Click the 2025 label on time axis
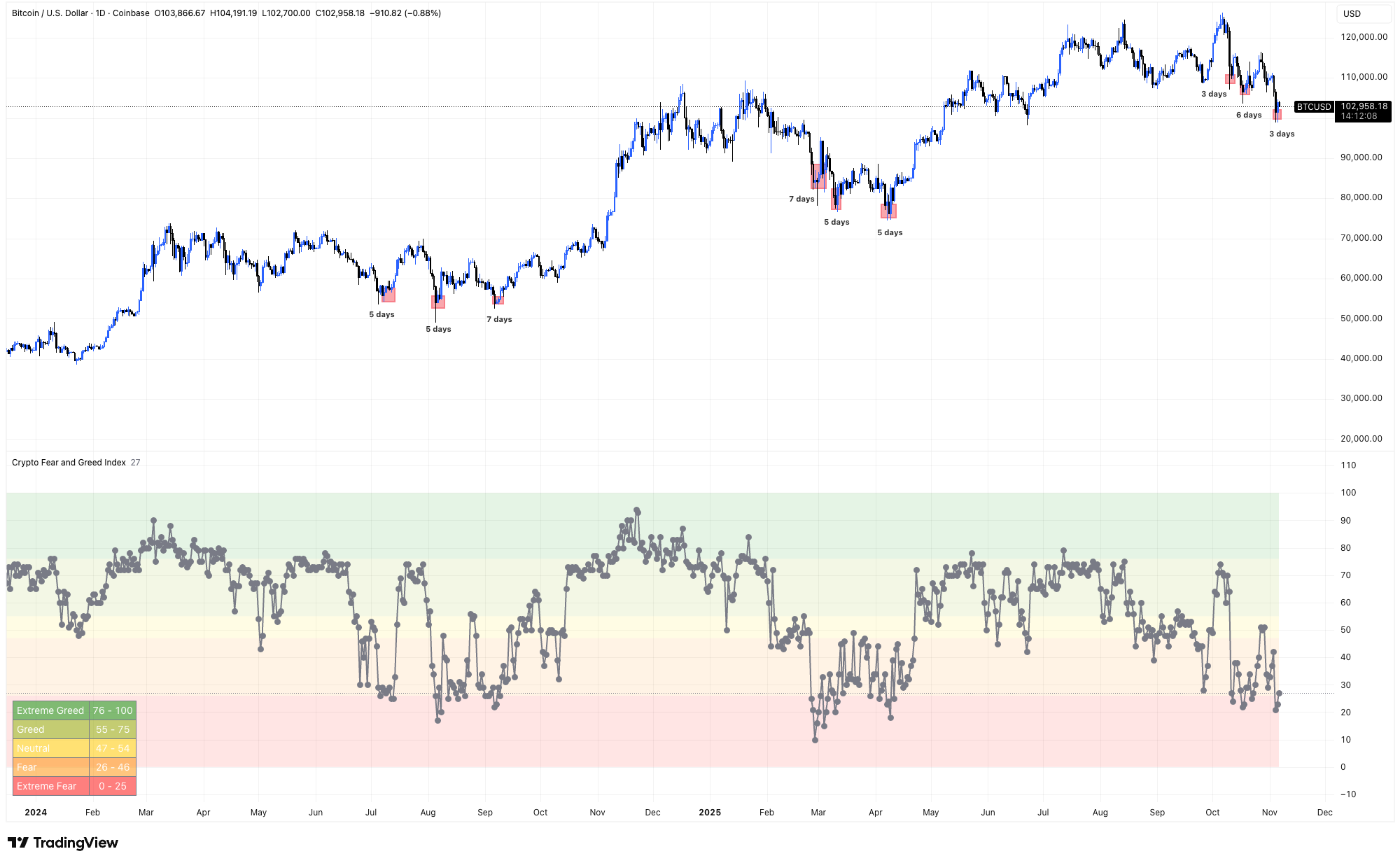The image size is (1400, 863). pyautogui.click(x=710, y=813)
